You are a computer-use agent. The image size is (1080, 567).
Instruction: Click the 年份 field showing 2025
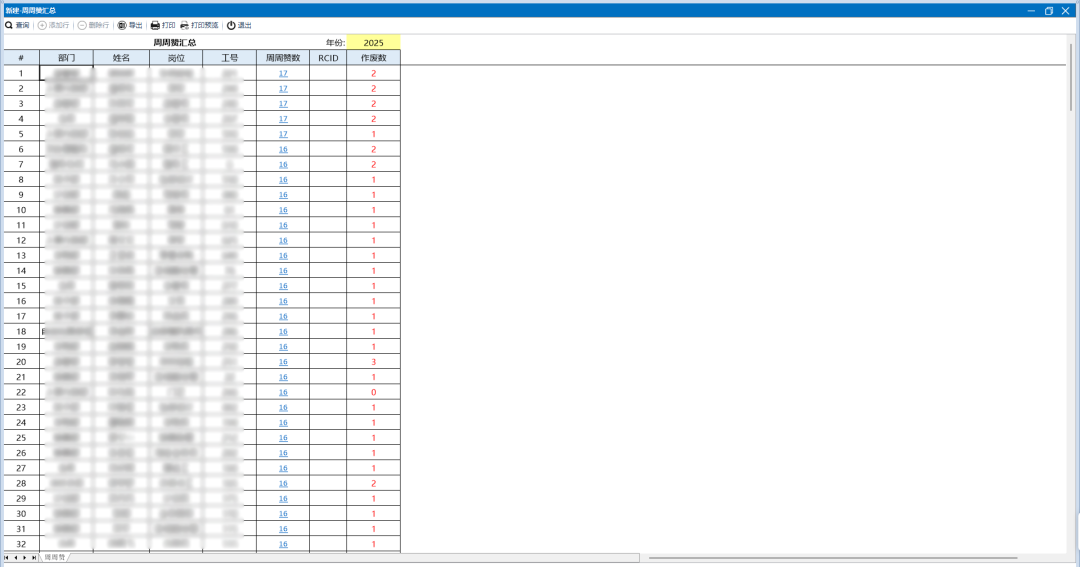click(373, 43)
